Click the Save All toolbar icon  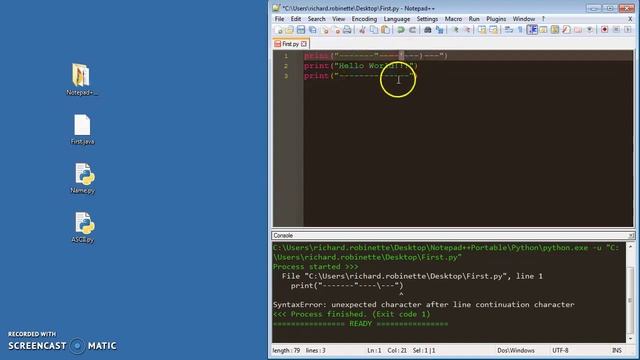point(313,30)
